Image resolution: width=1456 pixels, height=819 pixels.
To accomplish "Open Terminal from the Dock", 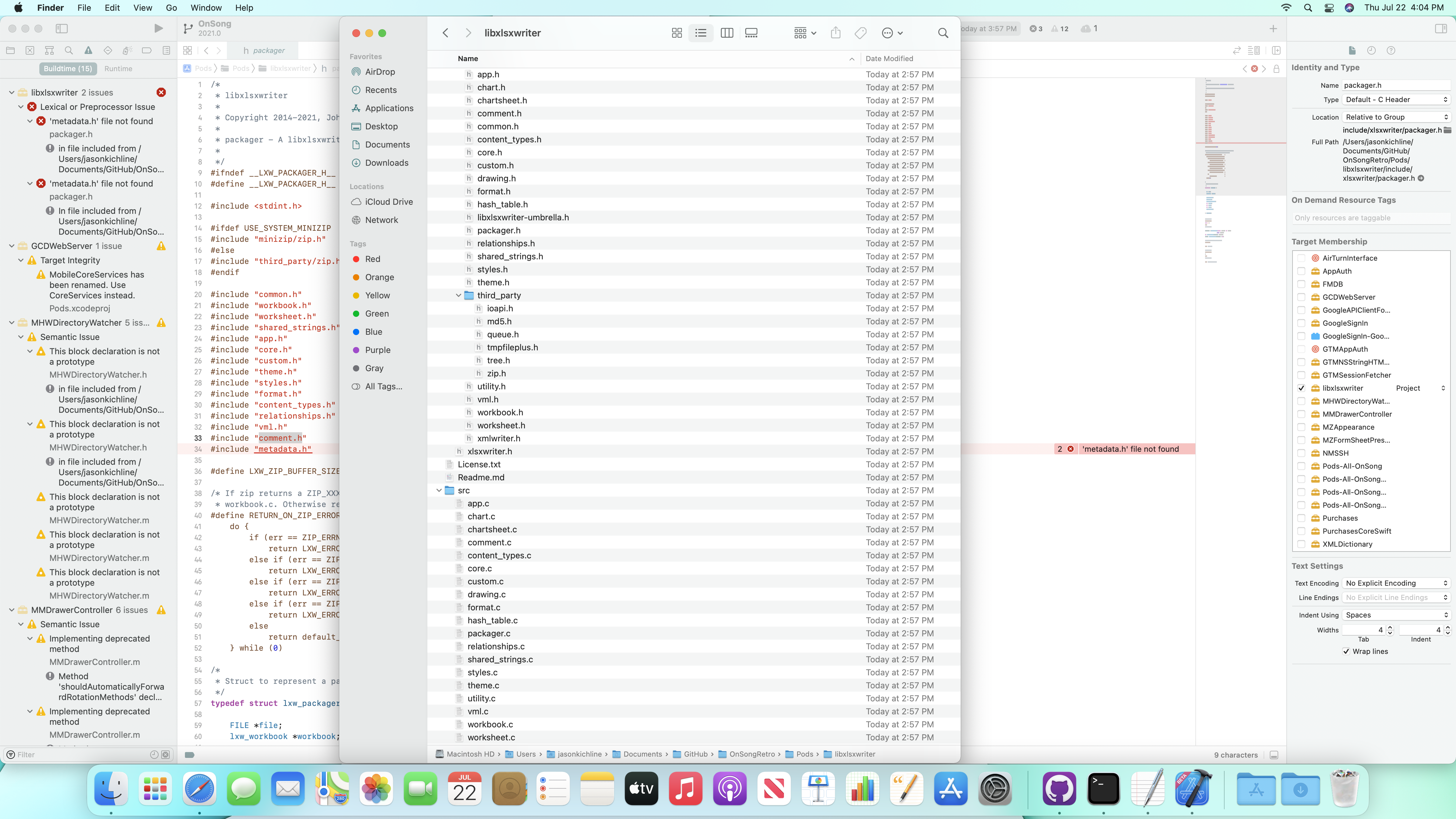I will [x=1103, y=788].
